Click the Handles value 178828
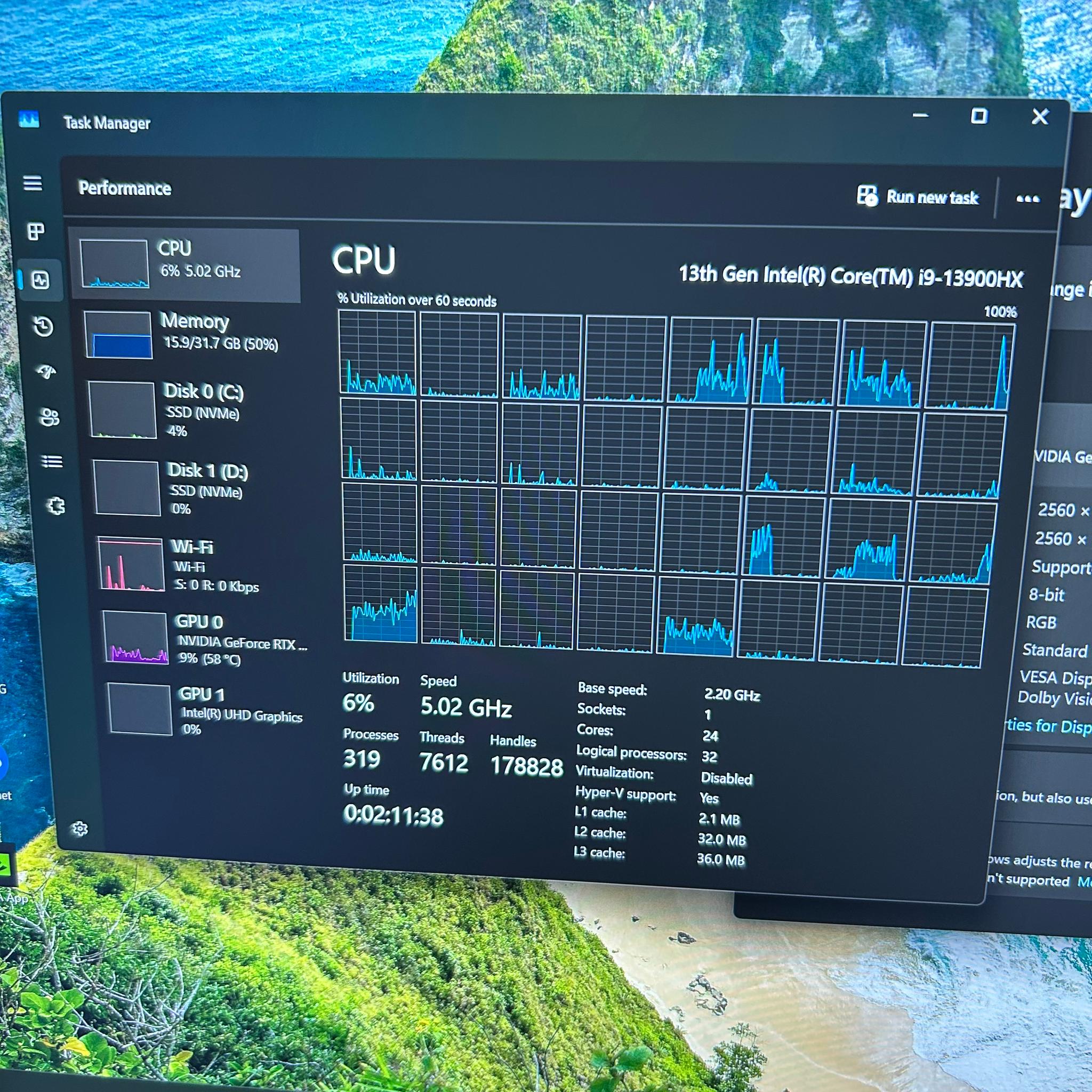The height and width of the screenshot is (1092, 1092). [x=527, y=766]
